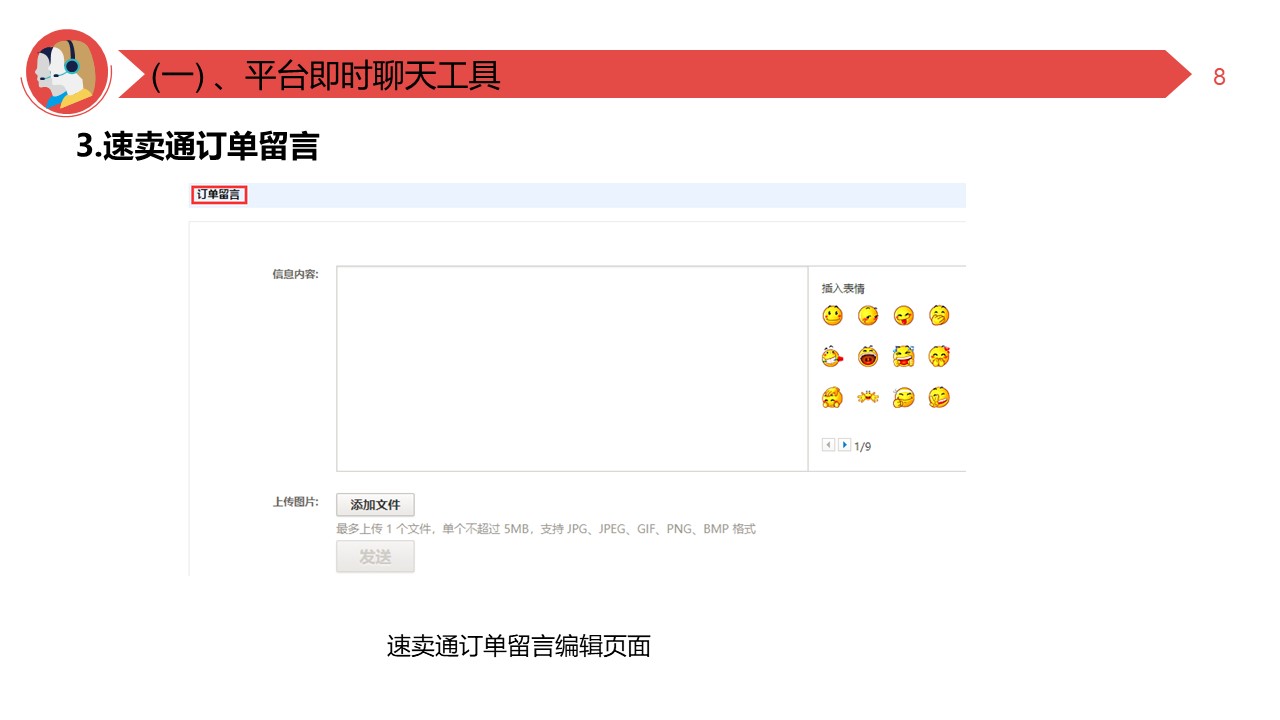Click the slide title 平台即时聊天工具
This screenshot has width=1280, height=720.
[x=372, y=75]
